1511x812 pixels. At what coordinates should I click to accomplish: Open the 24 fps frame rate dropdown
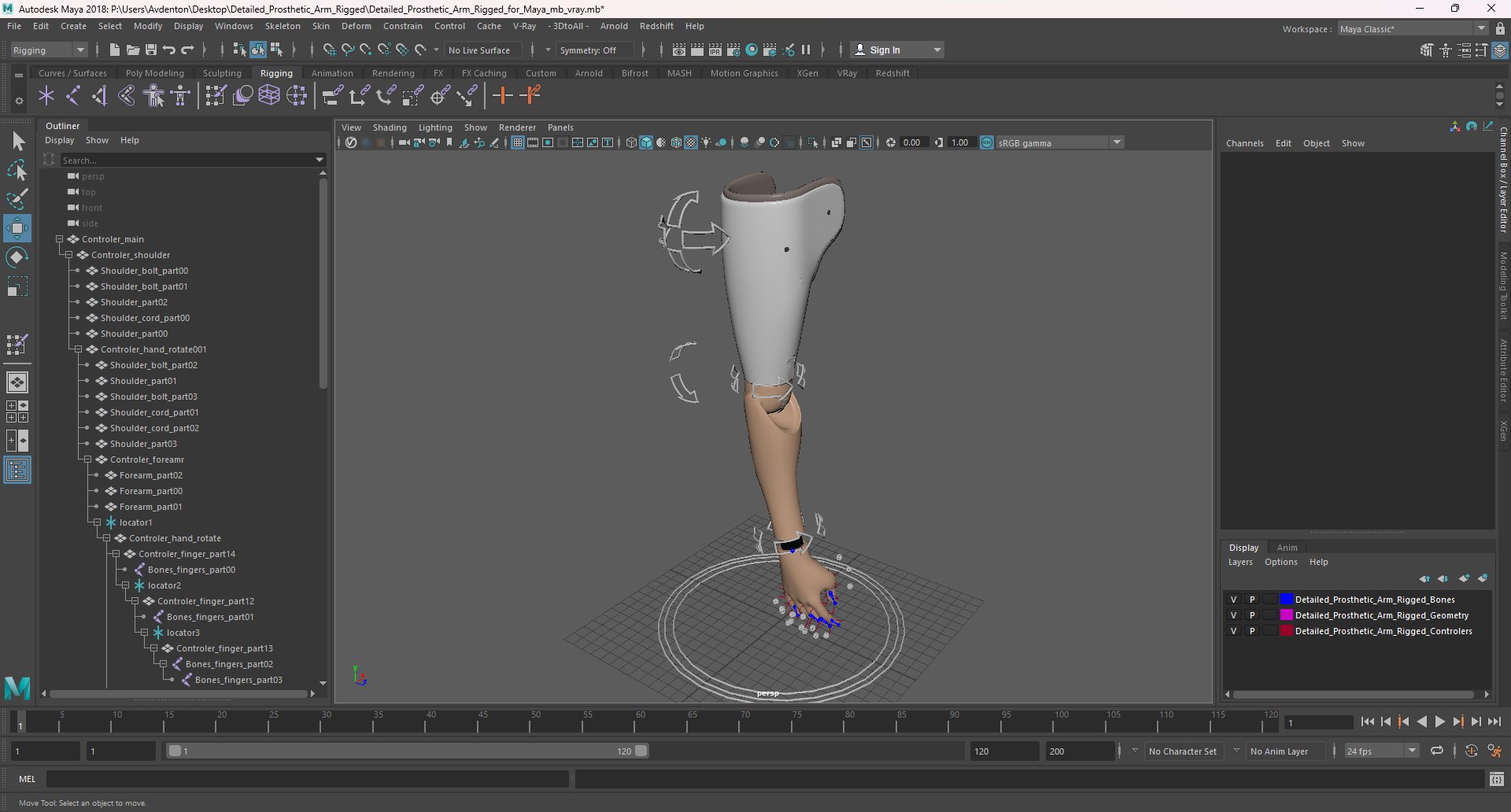tap(1381, 751)
